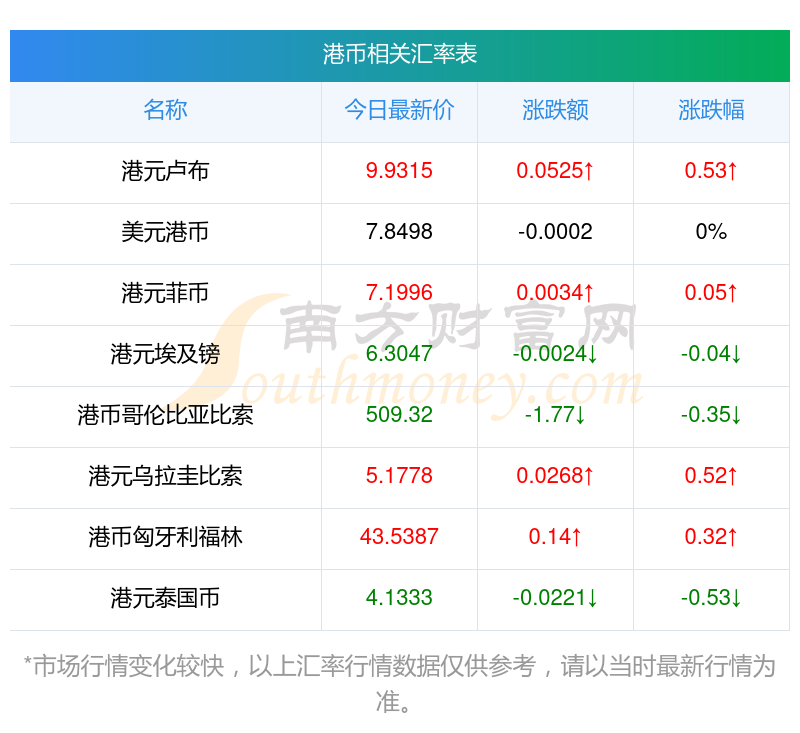This screenshot has height=733, width=800.
Task: Click the percentage -0.53↓ for 港元泰国币
Action: pos(711,598)
